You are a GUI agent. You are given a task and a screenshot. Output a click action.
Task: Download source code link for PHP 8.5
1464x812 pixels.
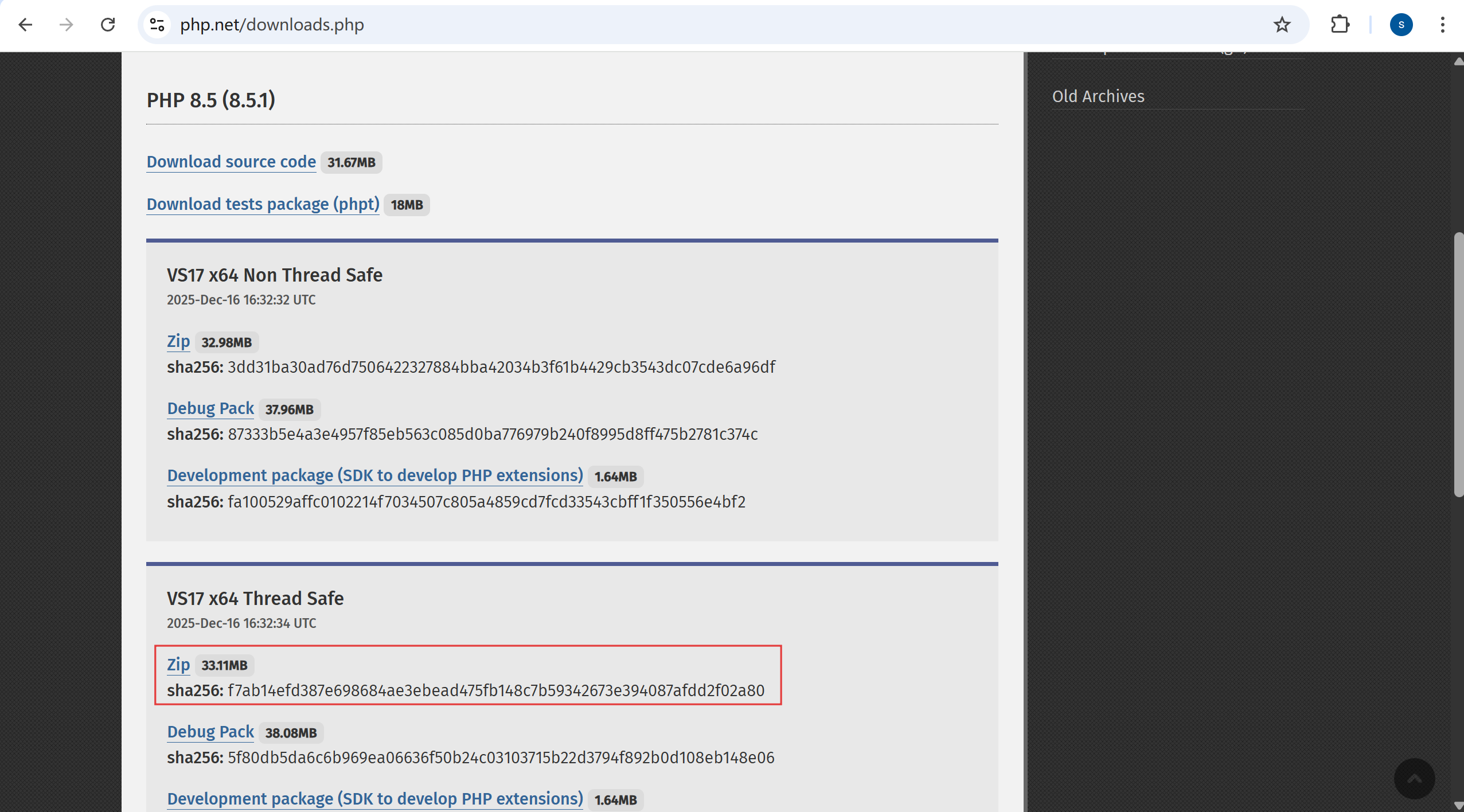coord(231,162)
